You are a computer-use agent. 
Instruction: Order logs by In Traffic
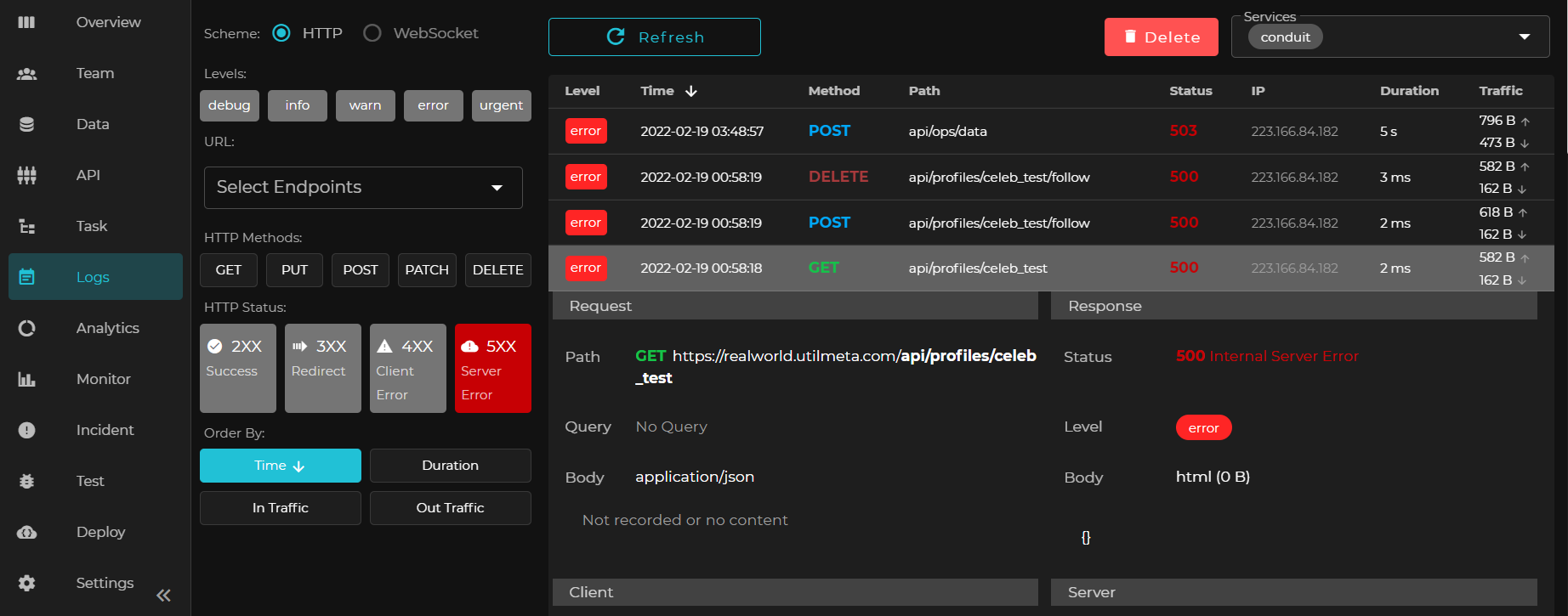(x=281, y=508)
